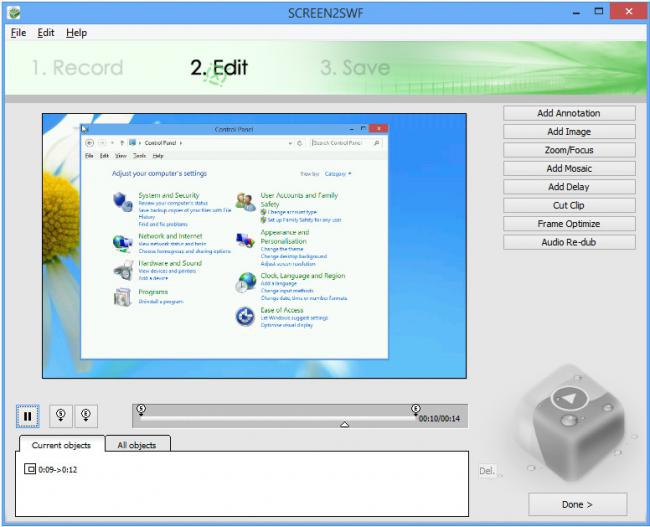Select the 0:09->0:12 object entry
The height and width of the screenshot is (527, 650).
[x=51, y=469]
